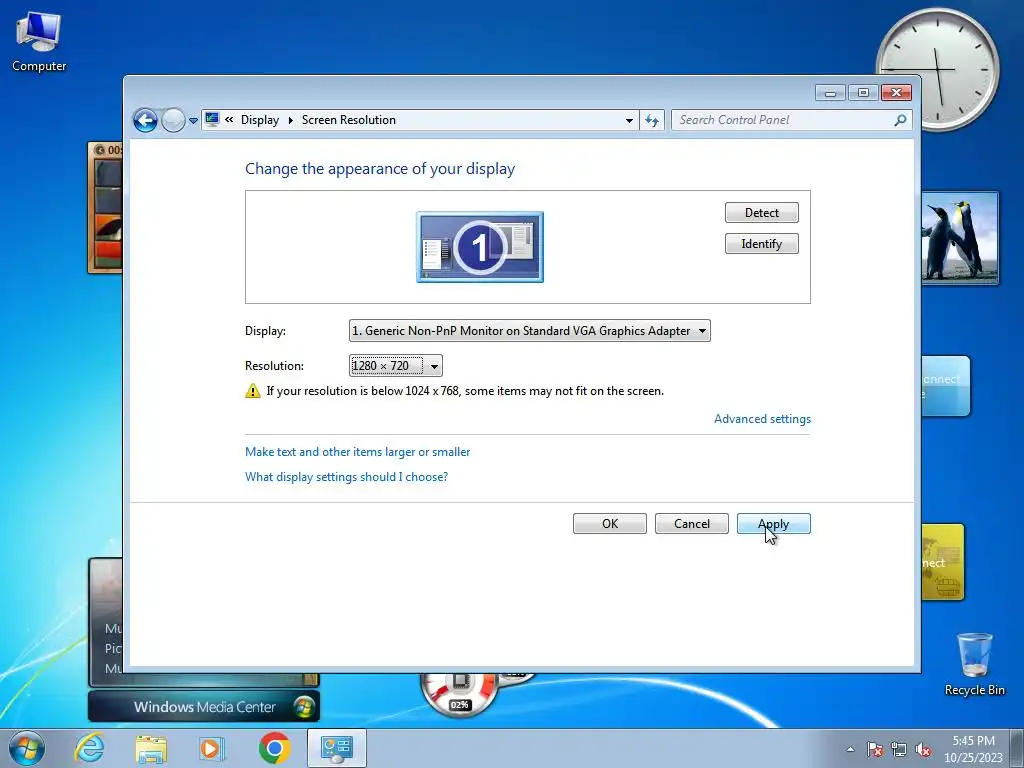Click the blue gadget below the penguins
Screen dimensions: 1024x768
coord(946,386)
